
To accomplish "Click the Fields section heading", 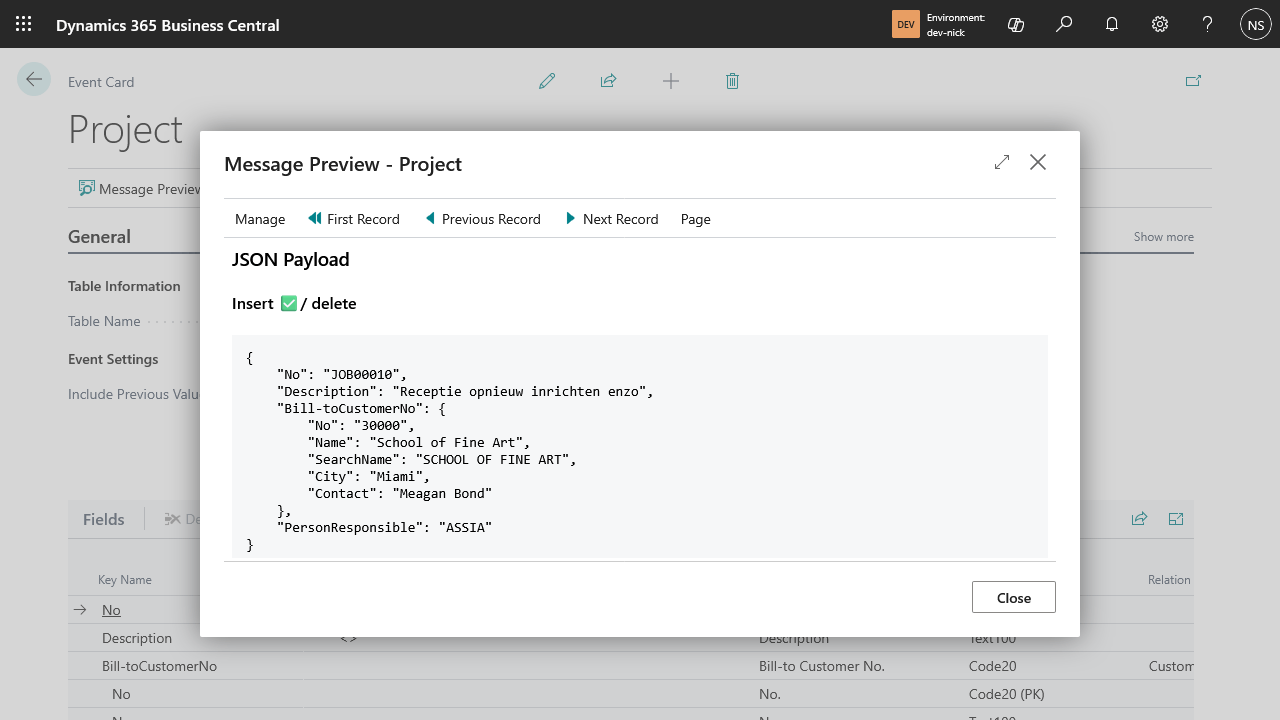I will click(x=104, y=519).
